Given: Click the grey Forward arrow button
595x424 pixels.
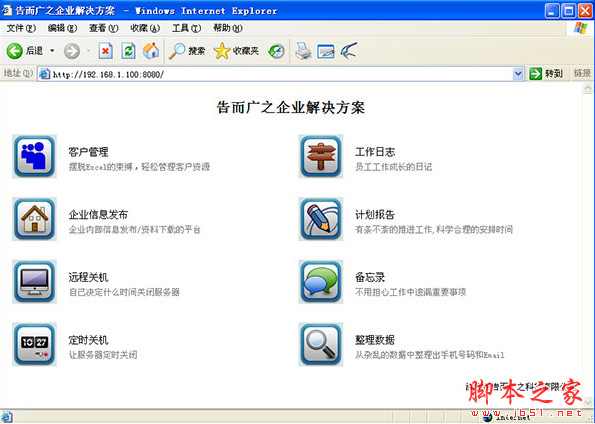Looking at the screenshot, I should (72, 51).
